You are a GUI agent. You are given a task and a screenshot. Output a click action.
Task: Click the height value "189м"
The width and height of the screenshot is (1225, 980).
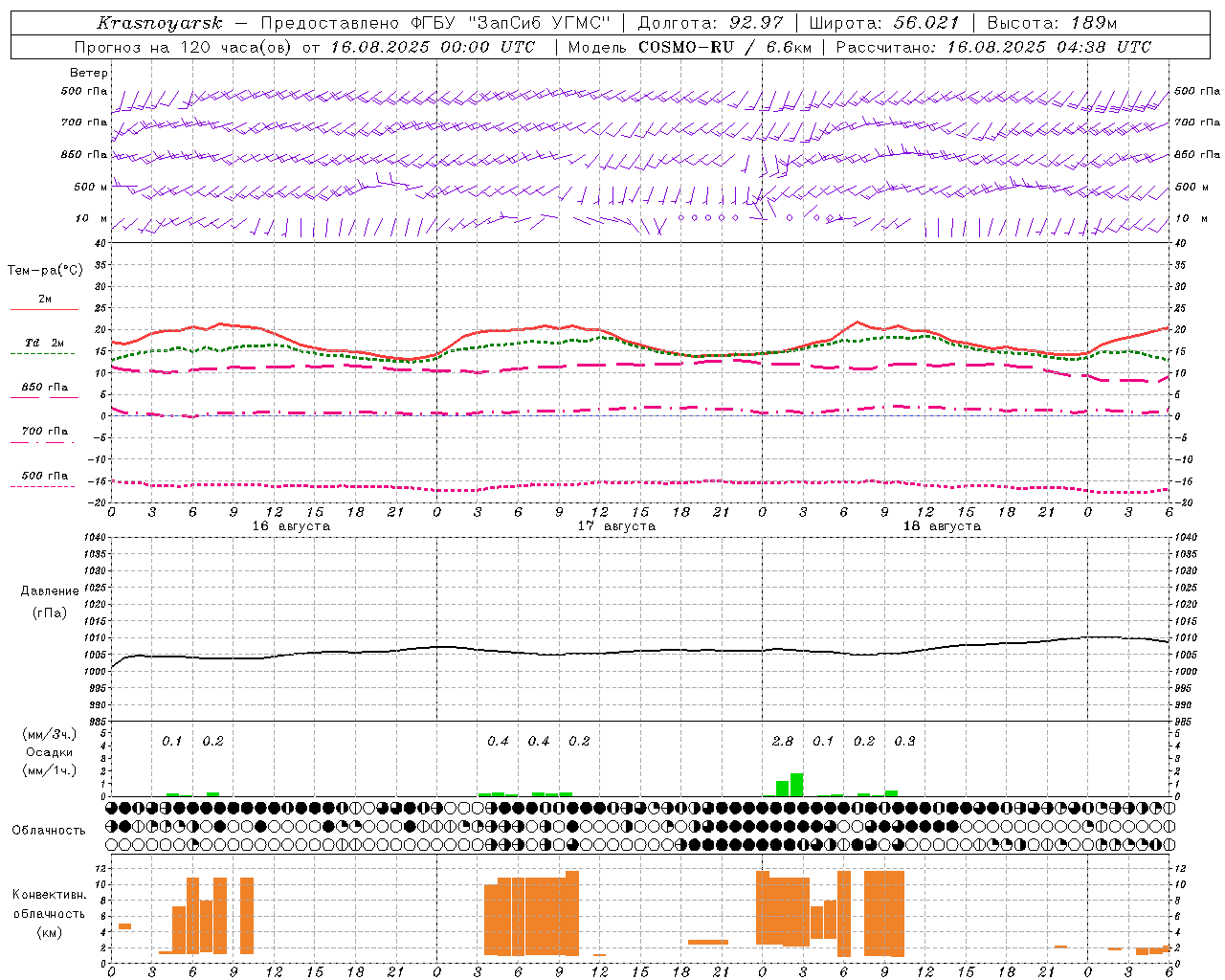pos(1092,23)
